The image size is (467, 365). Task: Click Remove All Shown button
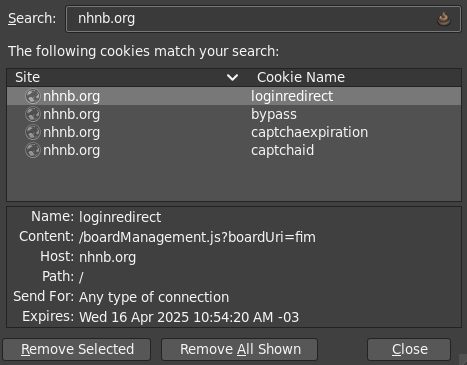coord(240,349)
